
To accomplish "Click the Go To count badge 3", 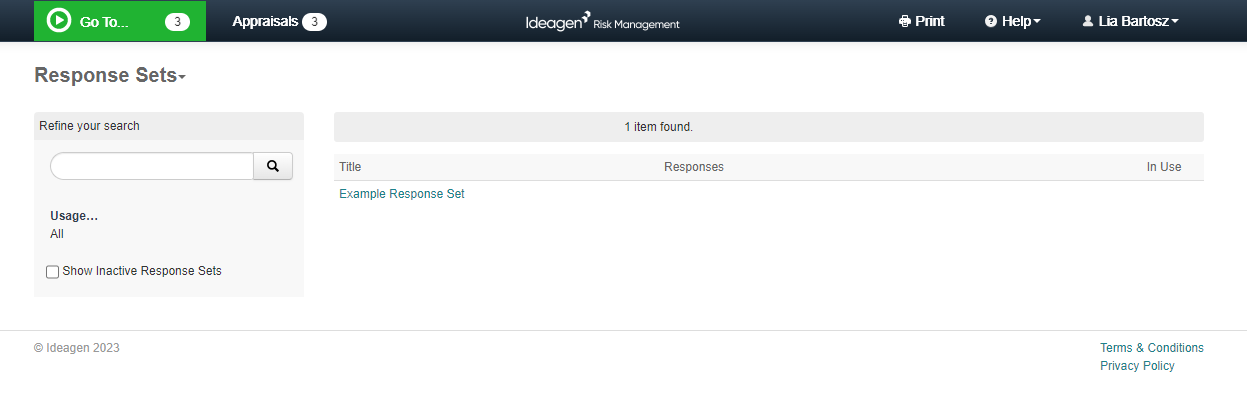I will click(x=177, y=22).
